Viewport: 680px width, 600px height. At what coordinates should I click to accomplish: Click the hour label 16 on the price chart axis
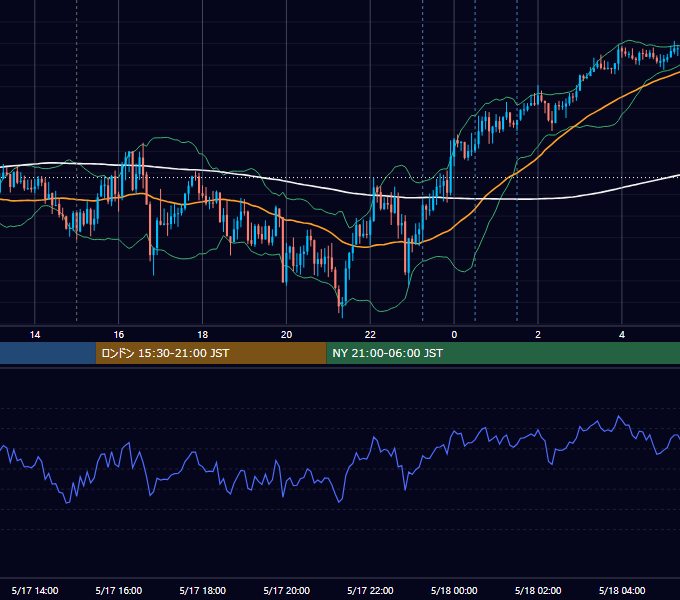tap(119, 335)
